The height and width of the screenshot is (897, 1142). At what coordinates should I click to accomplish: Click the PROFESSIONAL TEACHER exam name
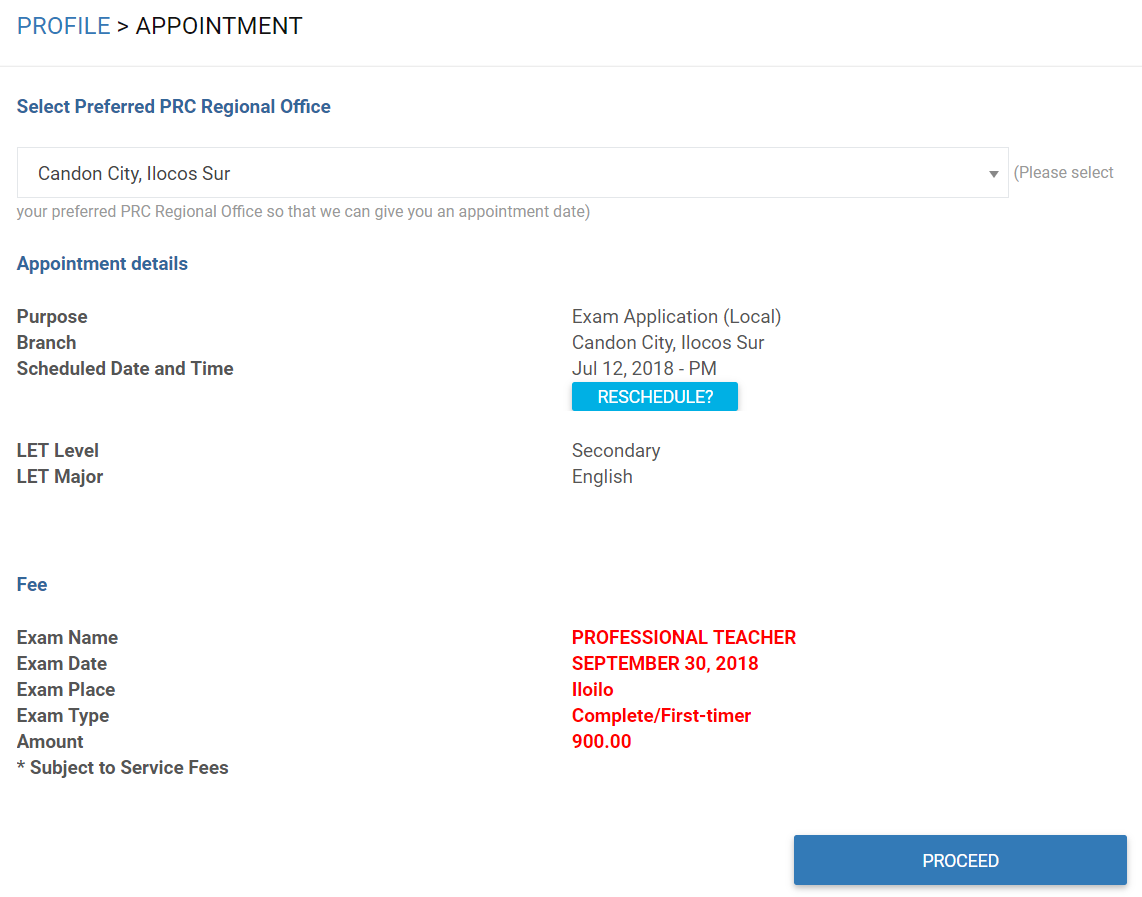pos(684,638)
